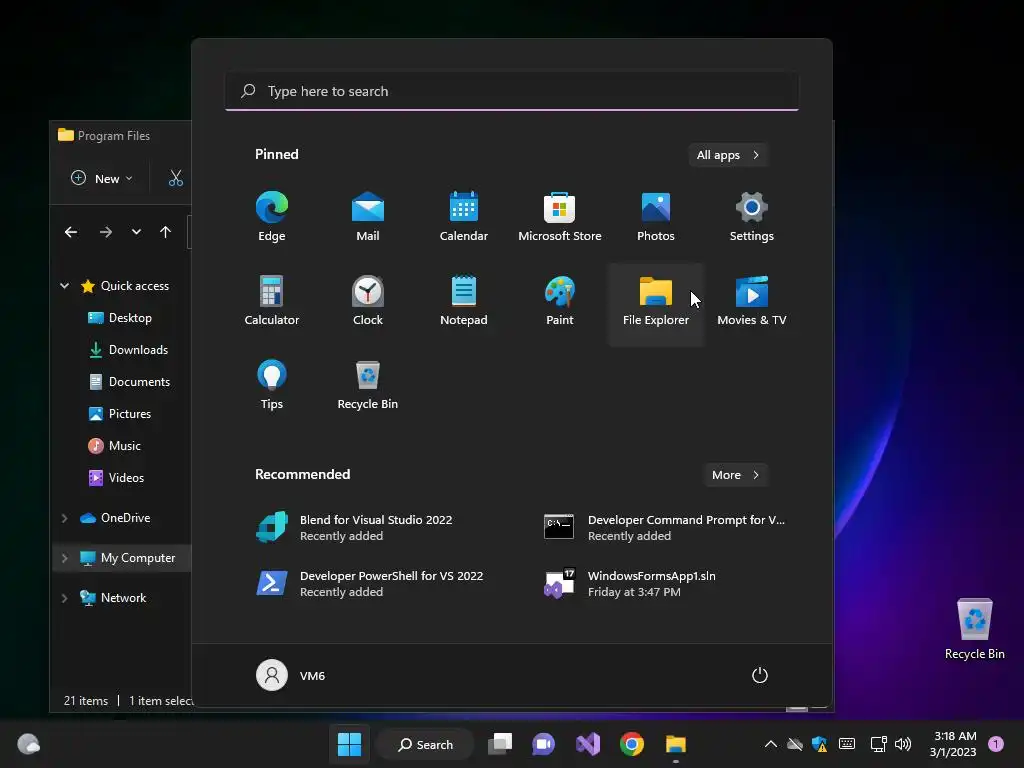Image resolution: width=1024 pixels, height=768 pixels.
Task: Open recent locations dropdown in File Explorer
Action: (x=136, y=232)
